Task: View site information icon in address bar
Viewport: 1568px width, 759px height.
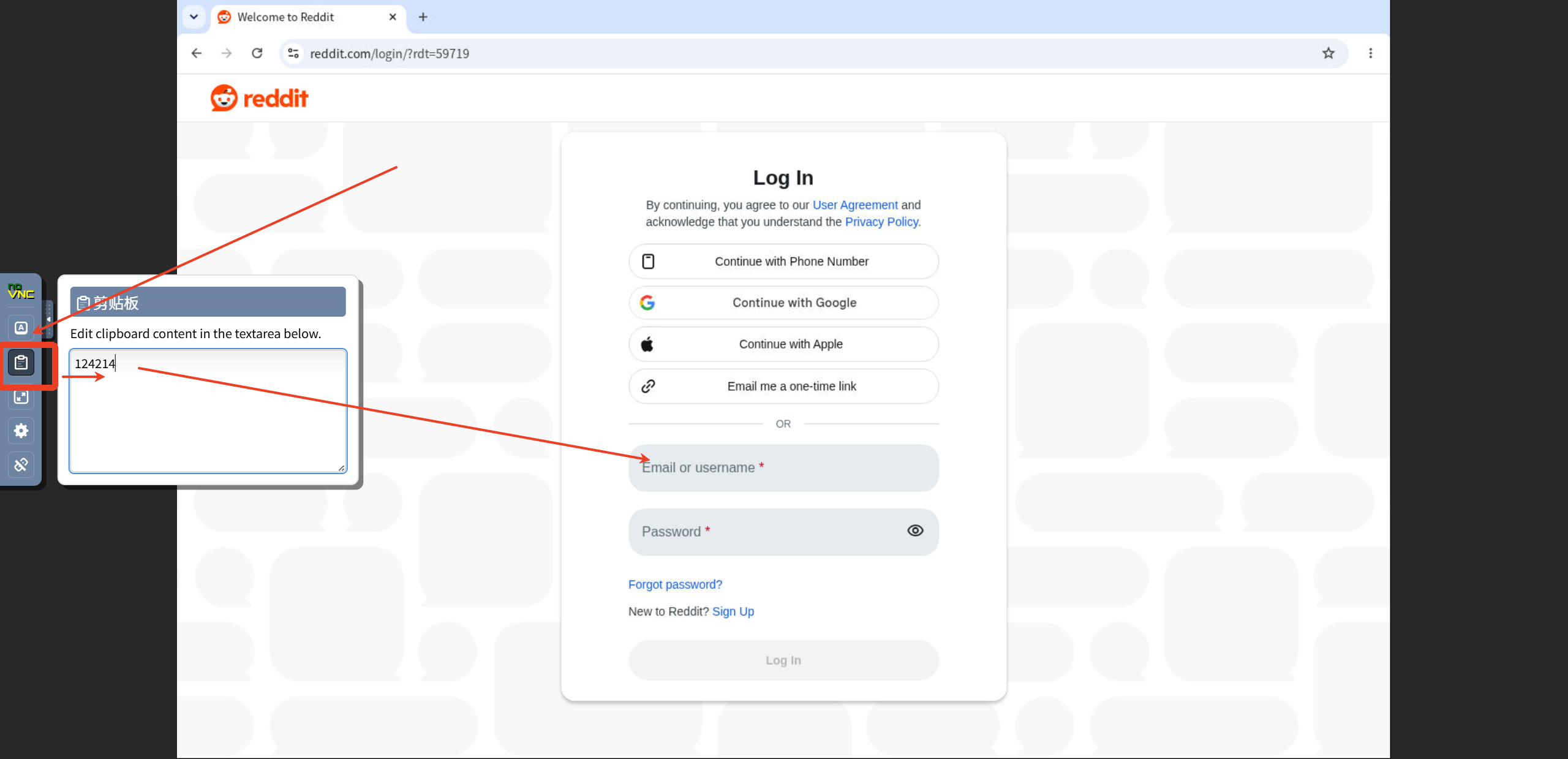Action: pos(293,53)
